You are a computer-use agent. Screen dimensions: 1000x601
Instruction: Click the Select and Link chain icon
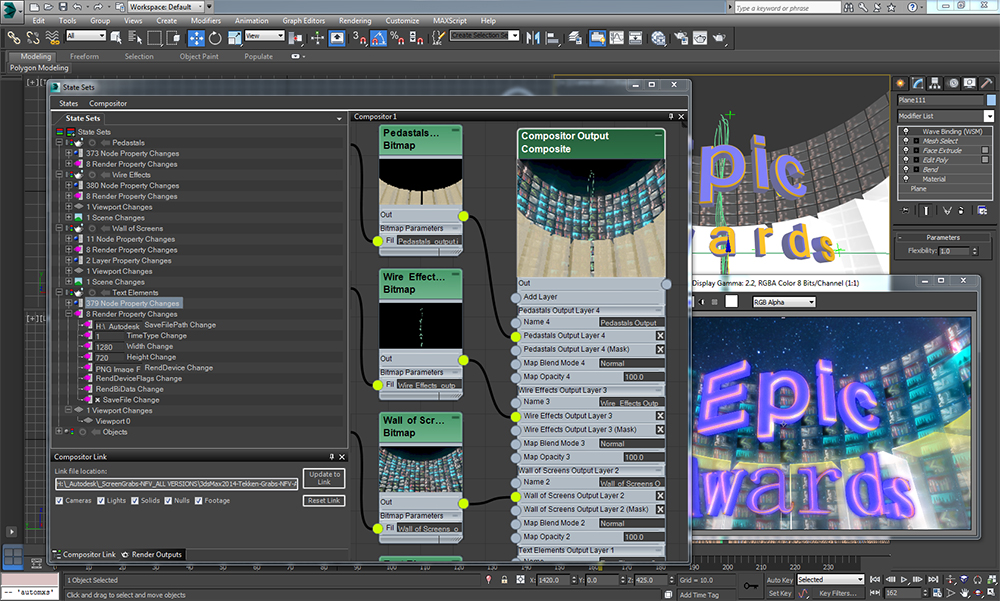tap(13, 38)
